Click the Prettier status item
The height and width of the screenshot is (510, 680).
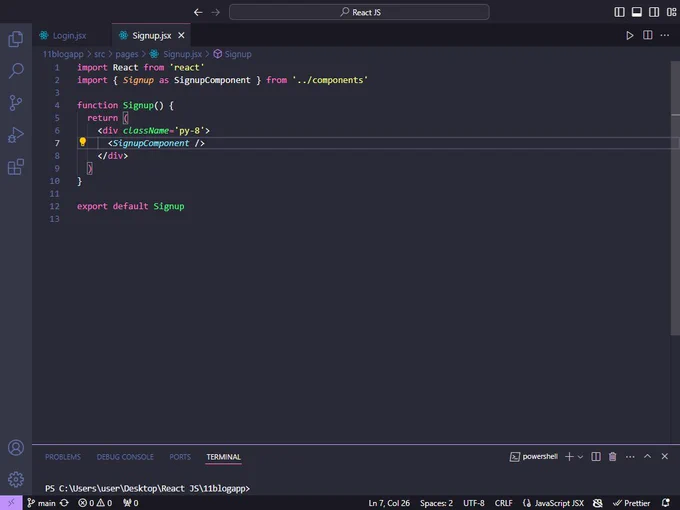coord(631,503)
